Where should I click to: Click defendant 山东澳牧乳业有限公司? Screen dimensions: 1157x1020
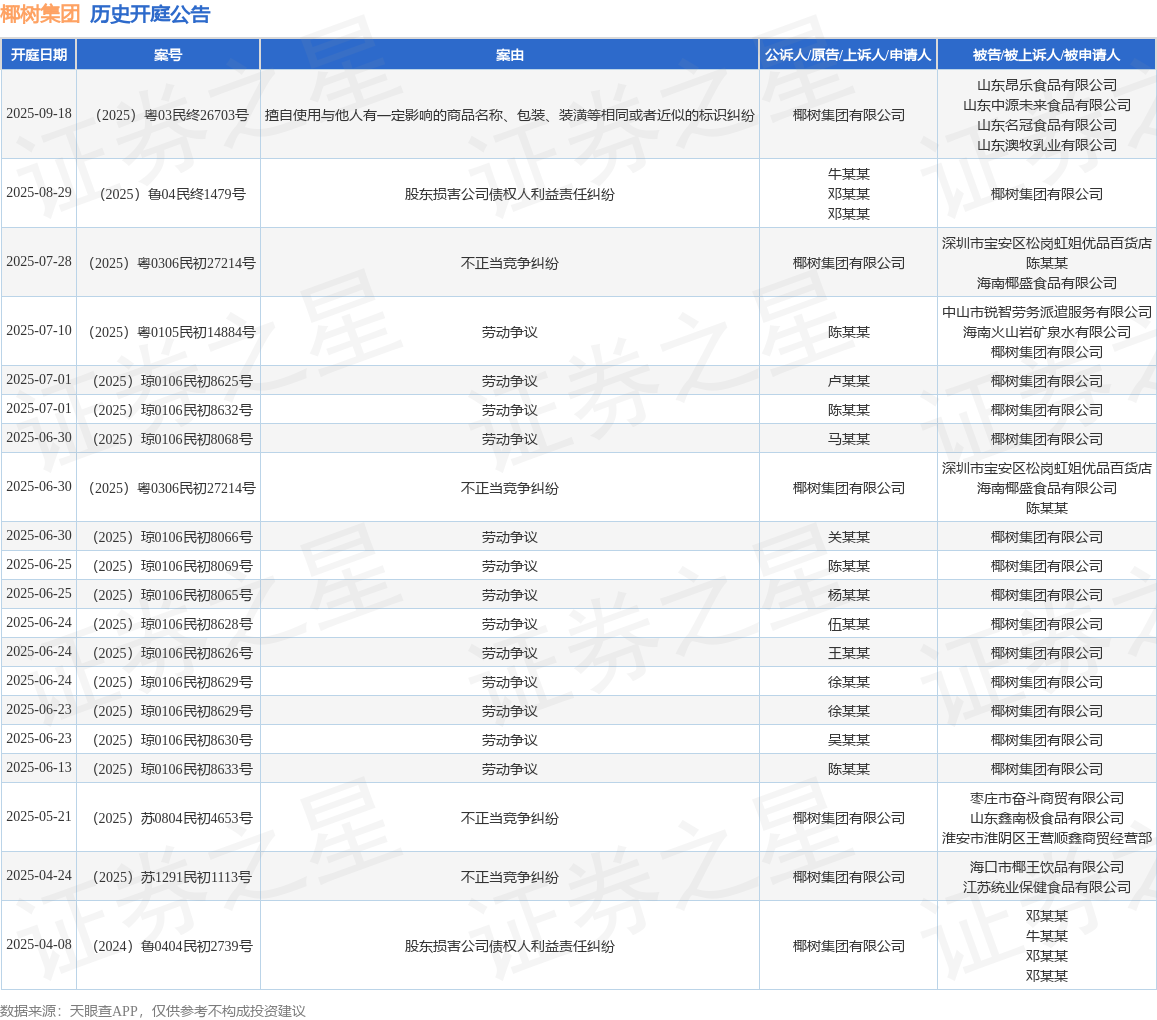(1046, 145)
